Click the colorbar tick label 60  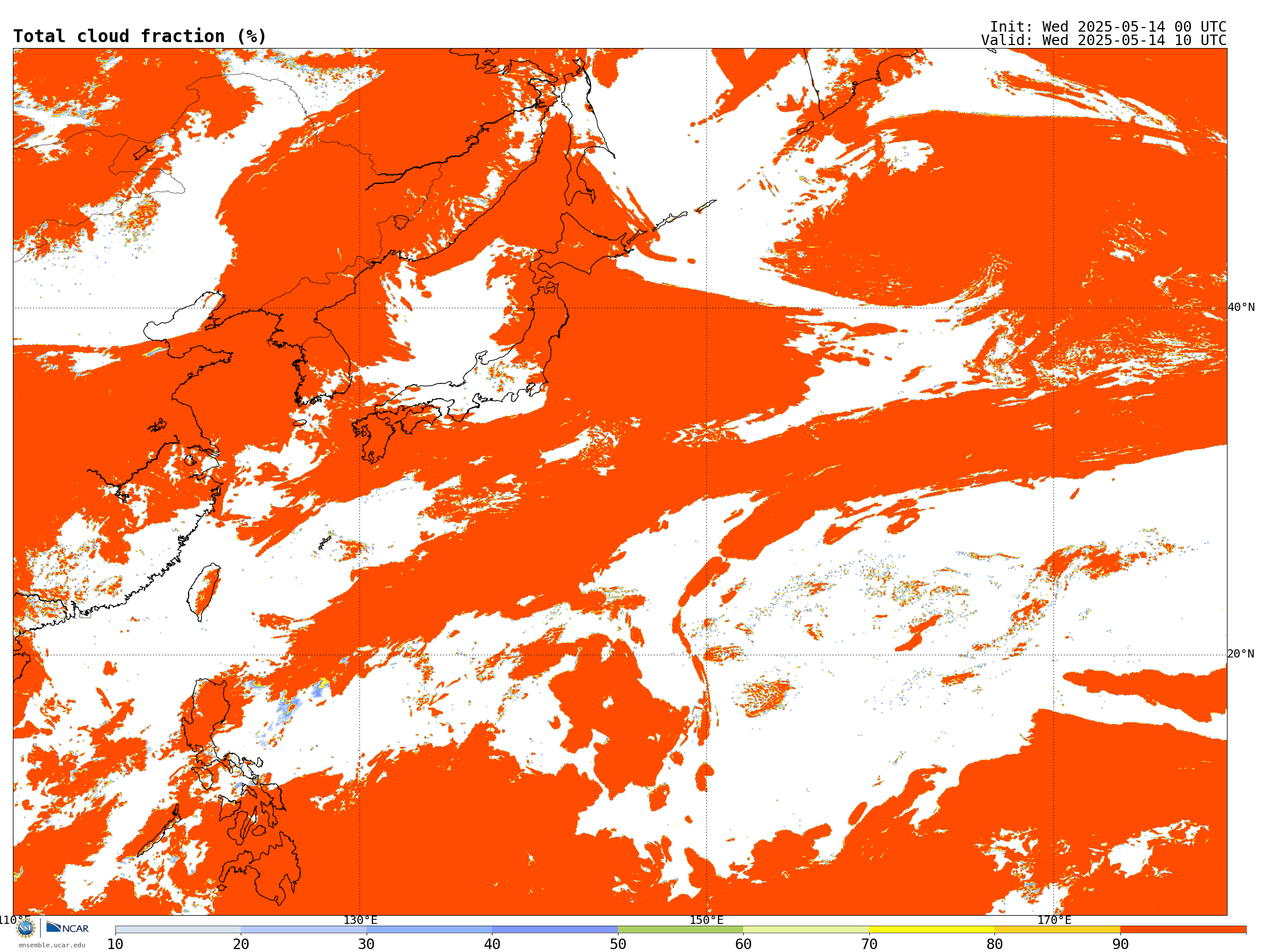tap(743, 944)
